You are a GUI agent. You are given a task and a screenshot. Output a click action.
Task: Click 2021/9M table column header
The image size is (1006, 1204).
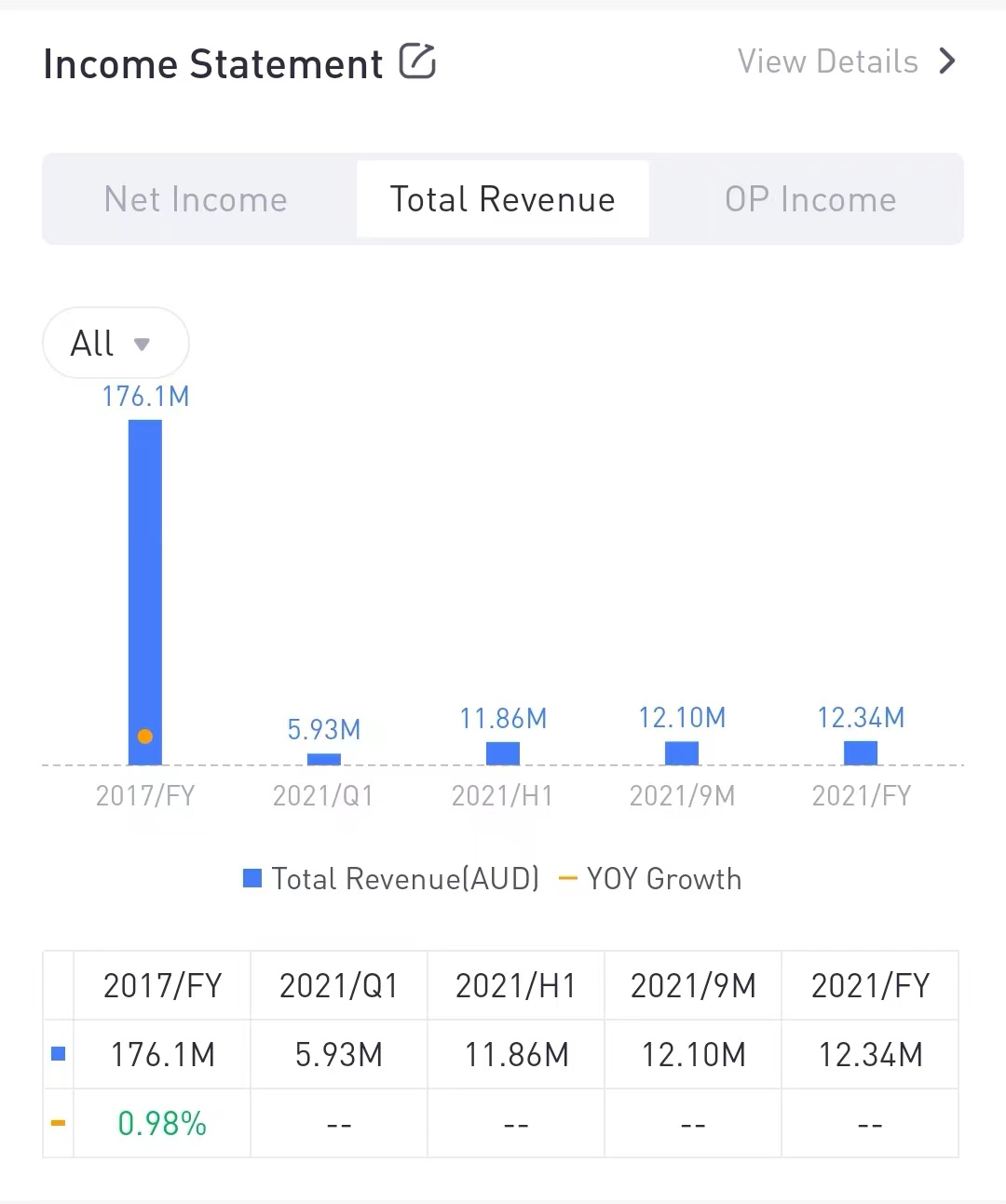[x=693, y=985]
